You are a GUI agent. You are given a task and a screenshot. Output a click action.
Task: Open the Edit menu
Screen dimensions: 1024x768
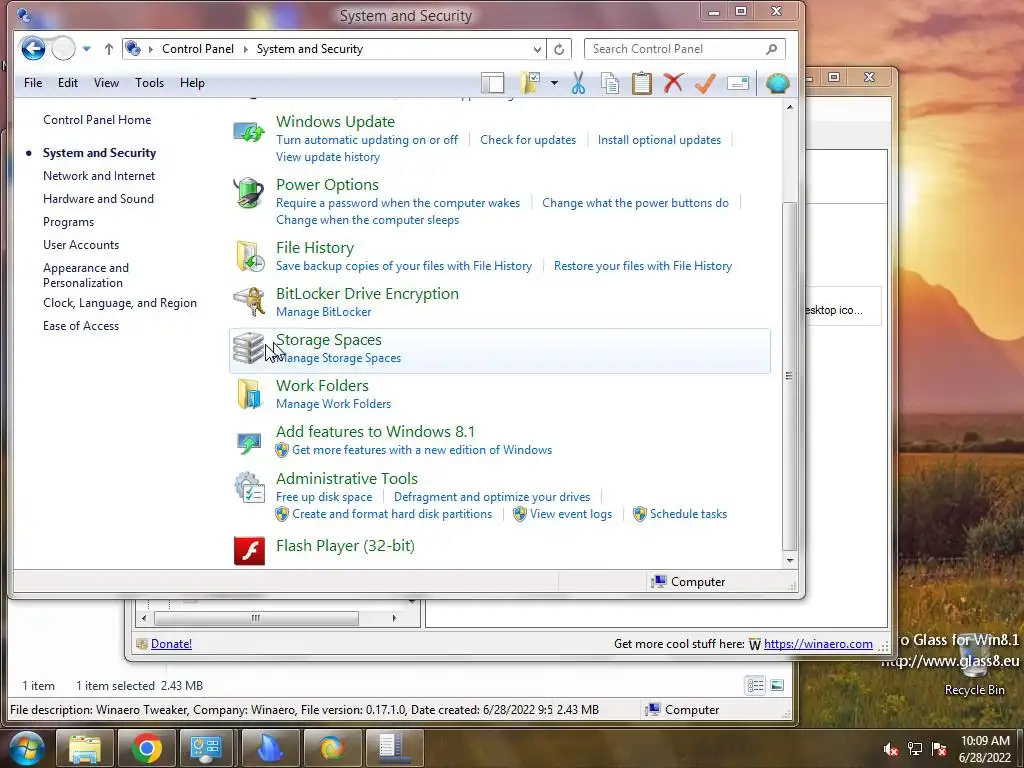(67, 83)
